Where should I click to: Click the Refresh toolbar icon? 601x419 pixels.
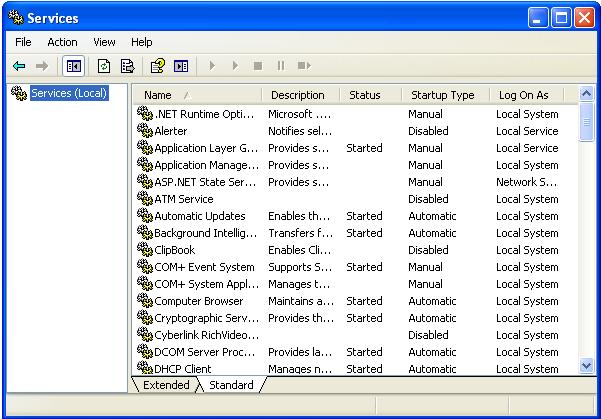pyautogui.click(x=104, y=66)
